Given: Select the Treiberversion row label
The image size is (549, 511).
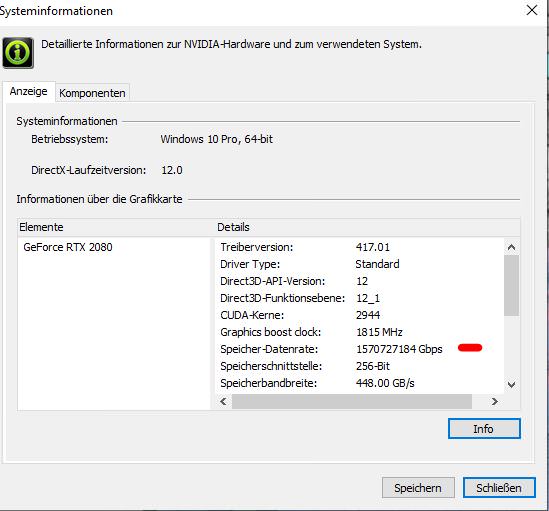Looking at the screenshot, I should [x=257, y=247].
